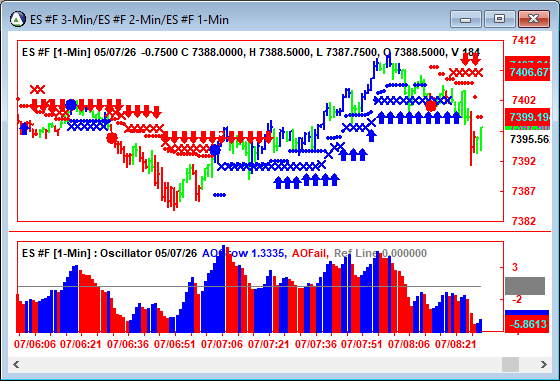The image size is (560, 381).
Task: Click the 7387 price axis label
Action: click(524, 191)
